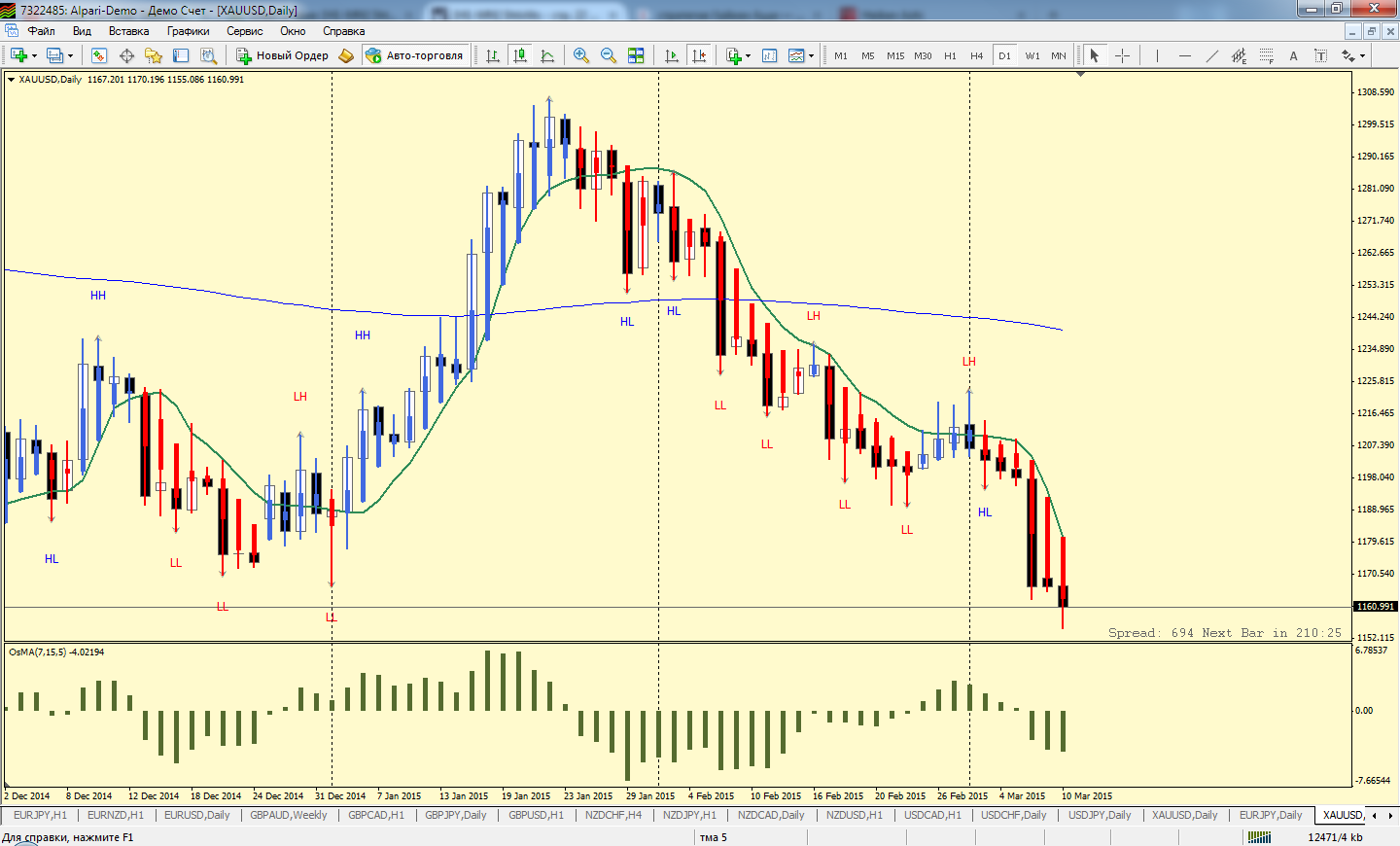Select the M5 timeframe
The height and width of the screenshot is (846, 1400).
click(868, 55)
